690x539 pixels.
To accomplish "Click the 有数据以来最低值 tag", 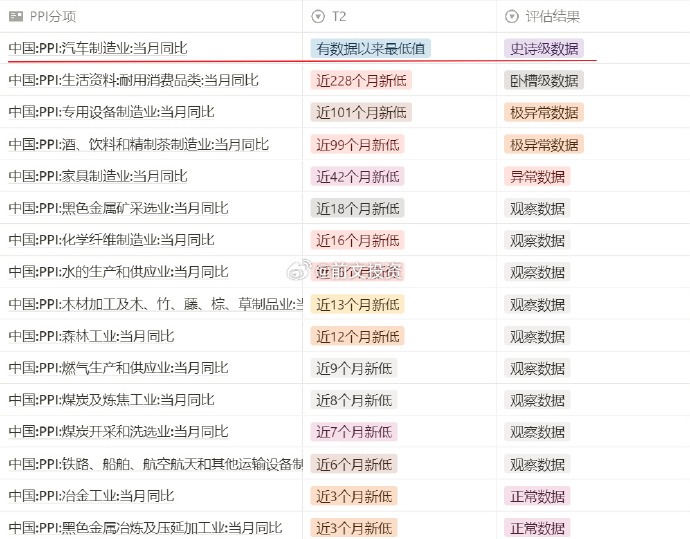I will pos(371,48).
